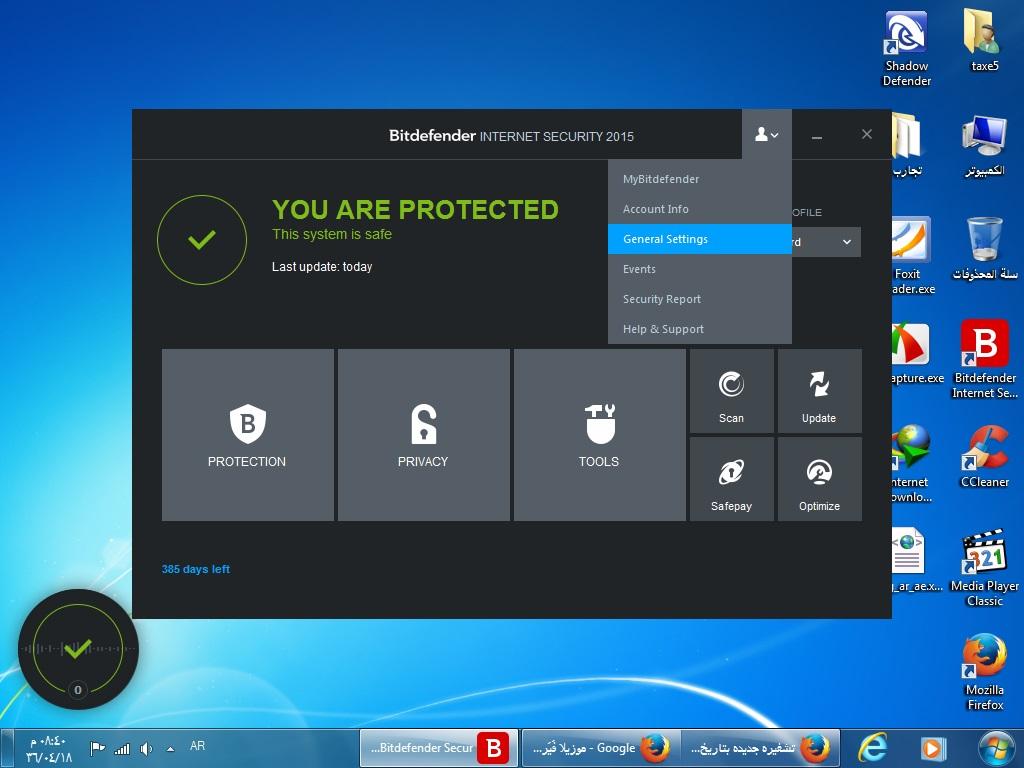Select MyBitdefender from the account menu
Screen dimensions: 1024x768
(x=699, y=179)
